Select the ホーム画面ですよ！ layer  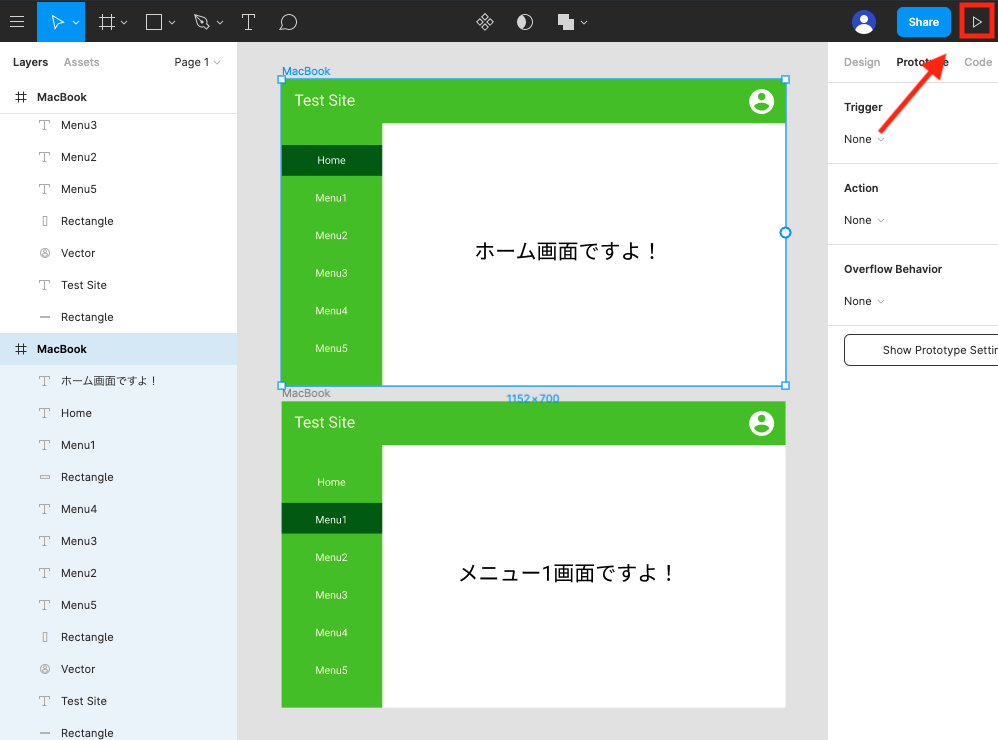pos(118,380)
